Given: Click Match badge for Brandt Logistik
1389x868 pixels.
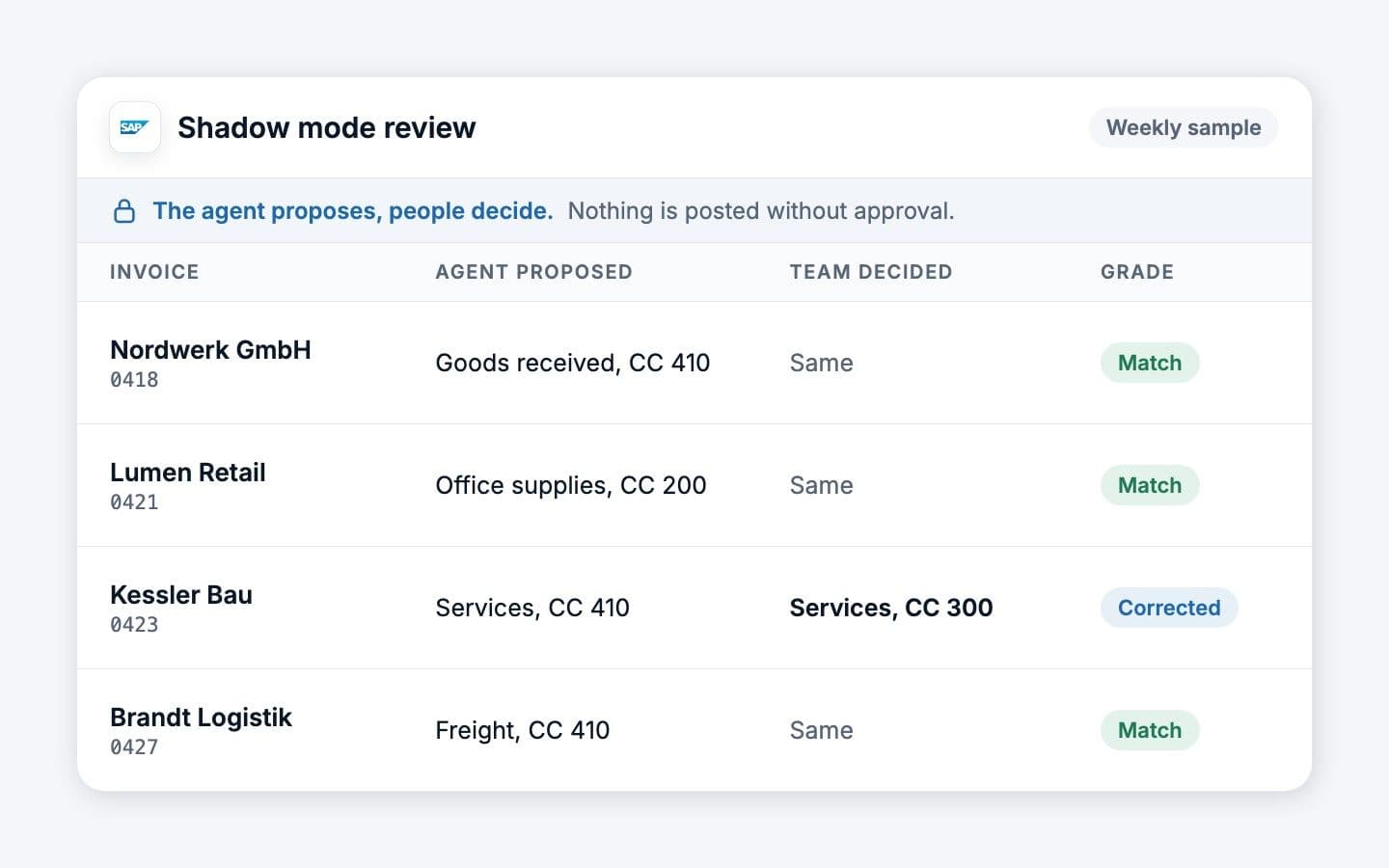Looking at the screenshot, I should pyautogui.click(x=1150, y=730).
